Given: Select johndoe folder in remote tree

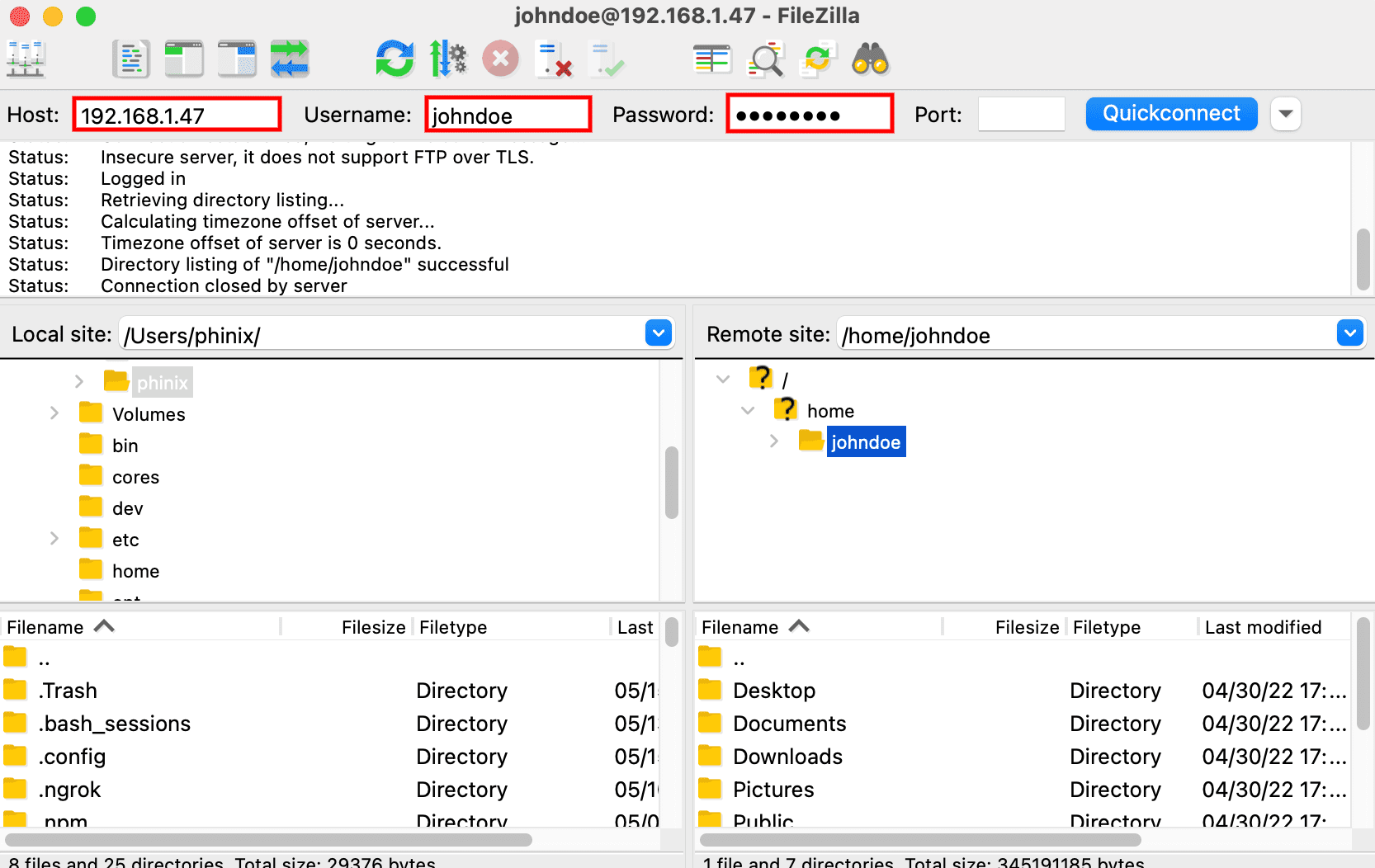Looking at the screenshot, I should point(866,441).
